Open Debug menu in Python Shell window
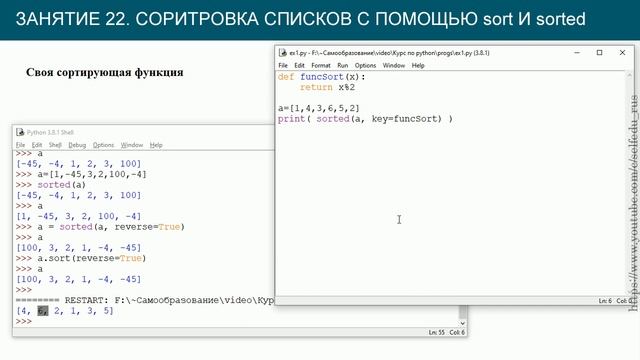This screenshot has width=640, height=360. point(77,145)
